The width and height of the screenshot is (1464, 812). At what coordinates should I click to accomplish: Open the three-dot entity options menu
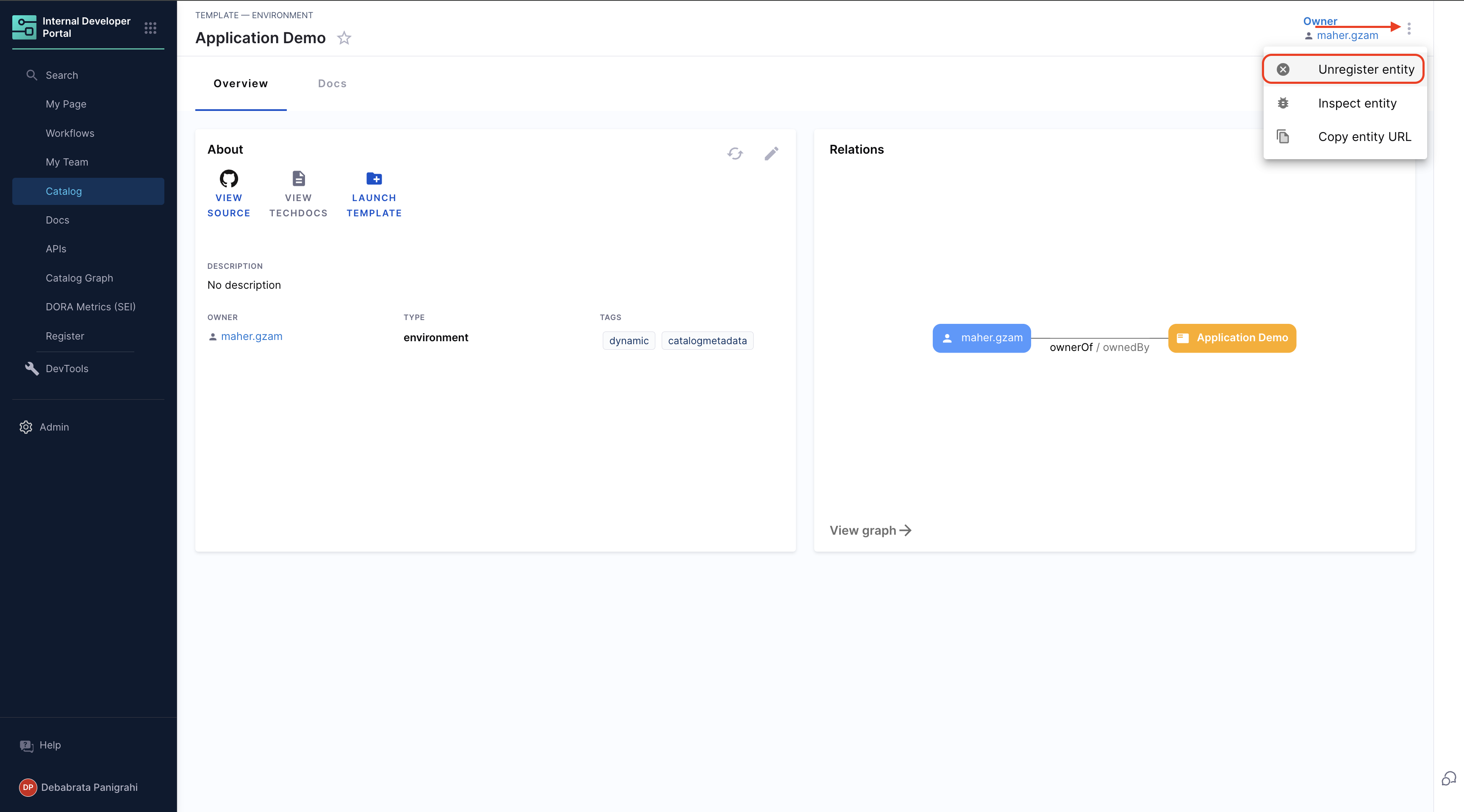click(x=1409, y=28)
